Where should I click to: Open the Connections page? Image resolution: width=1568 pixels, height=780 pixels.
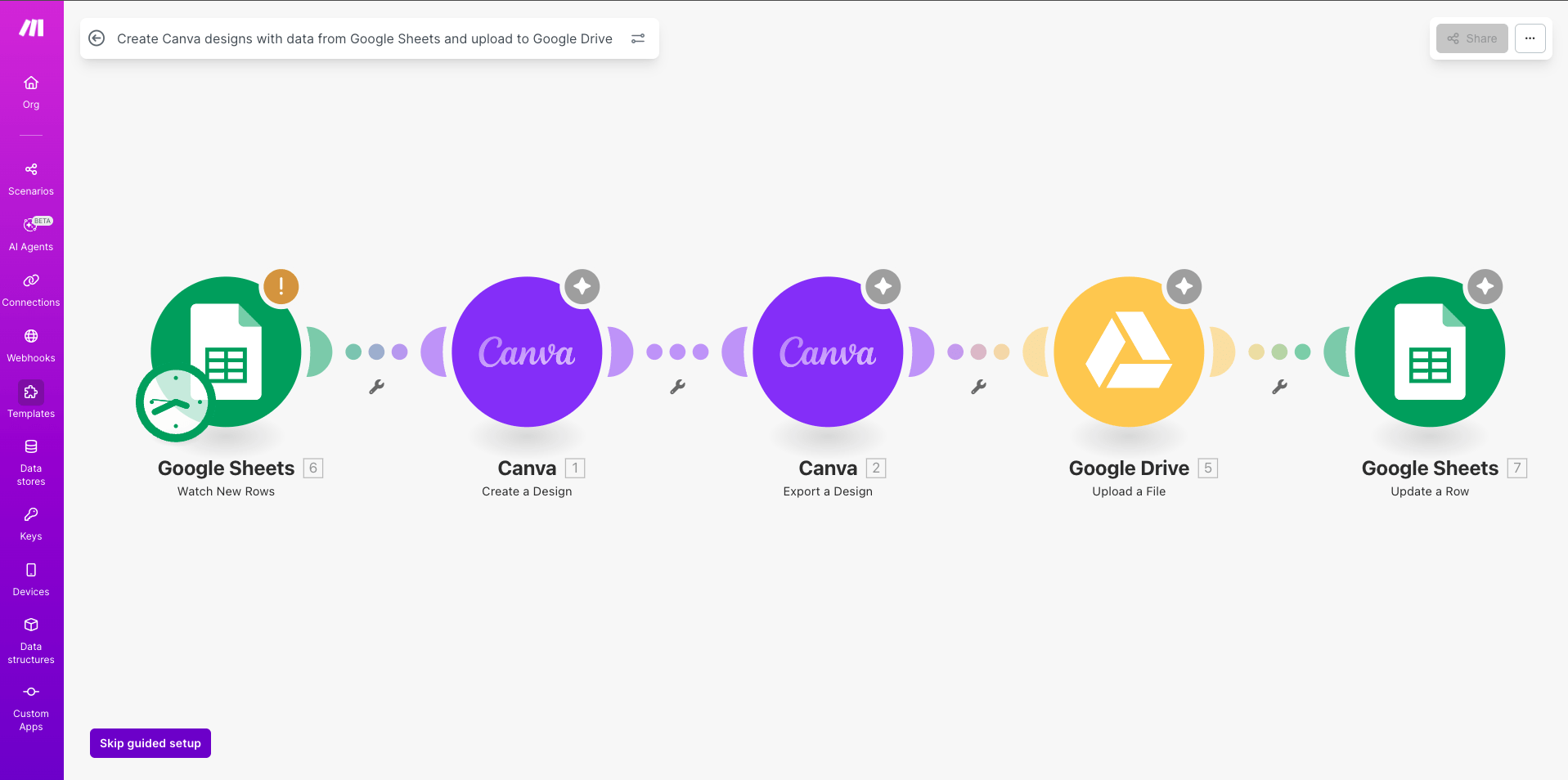(x=31, y=289)
